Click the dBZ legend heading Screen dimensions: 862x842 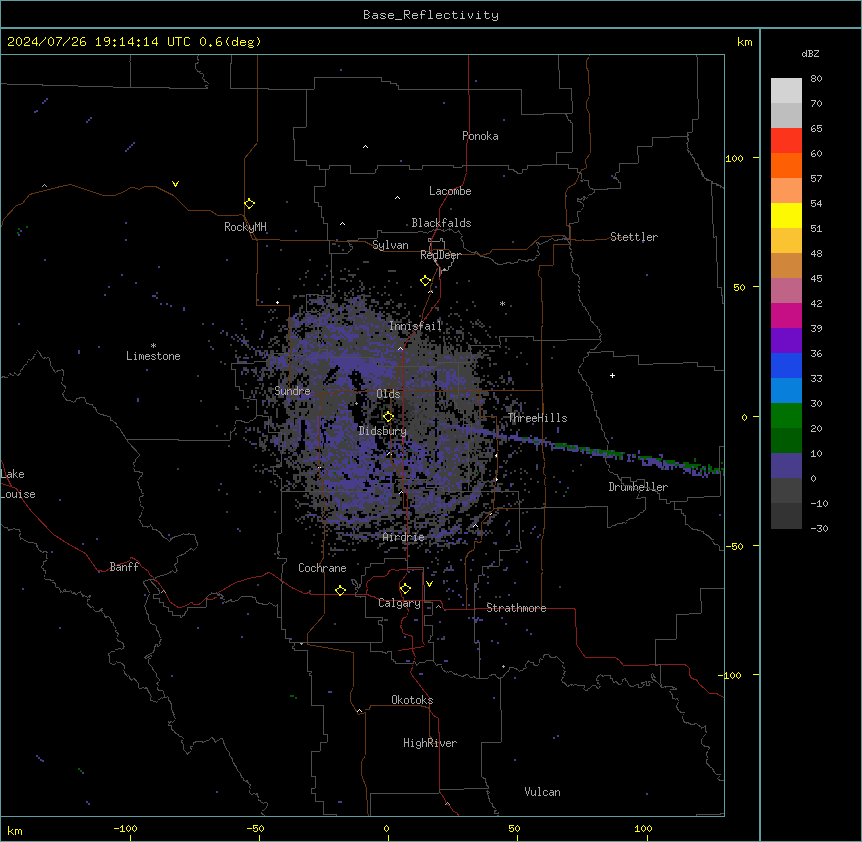(810, 54)
